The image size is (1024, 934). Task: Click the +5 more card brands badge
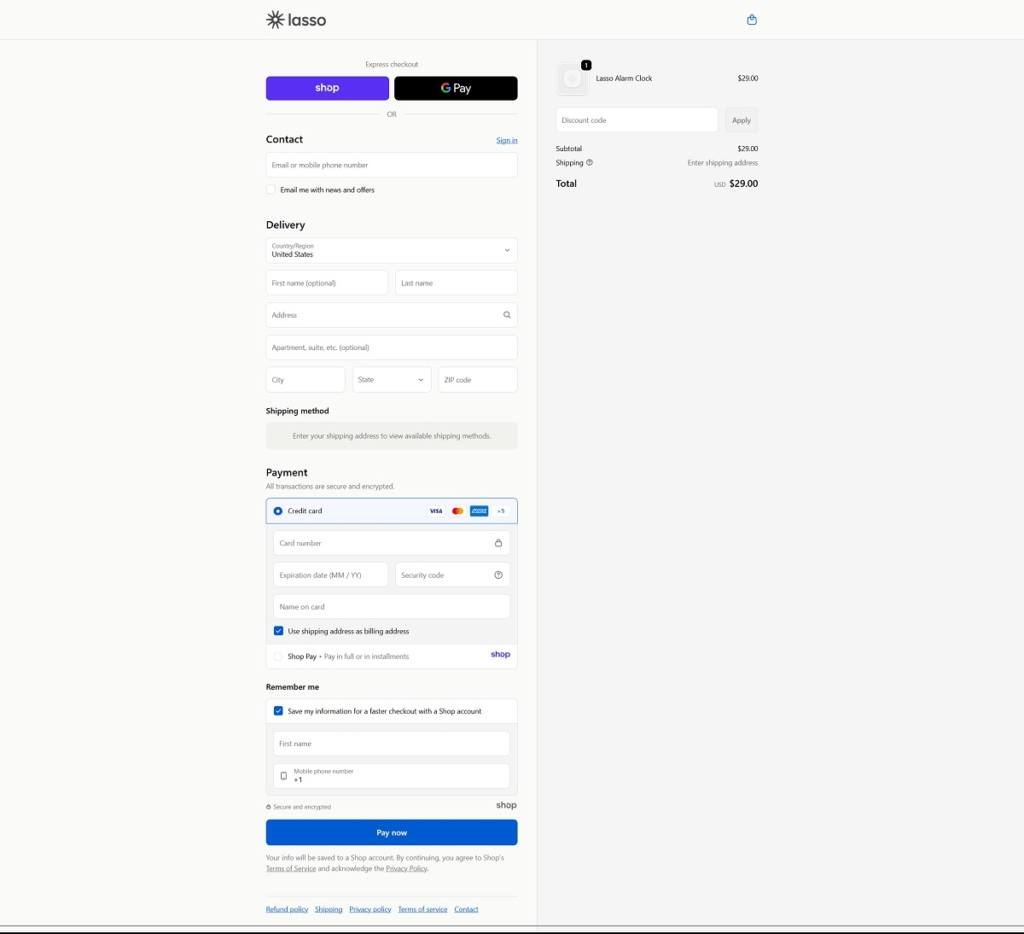(501, 511)
